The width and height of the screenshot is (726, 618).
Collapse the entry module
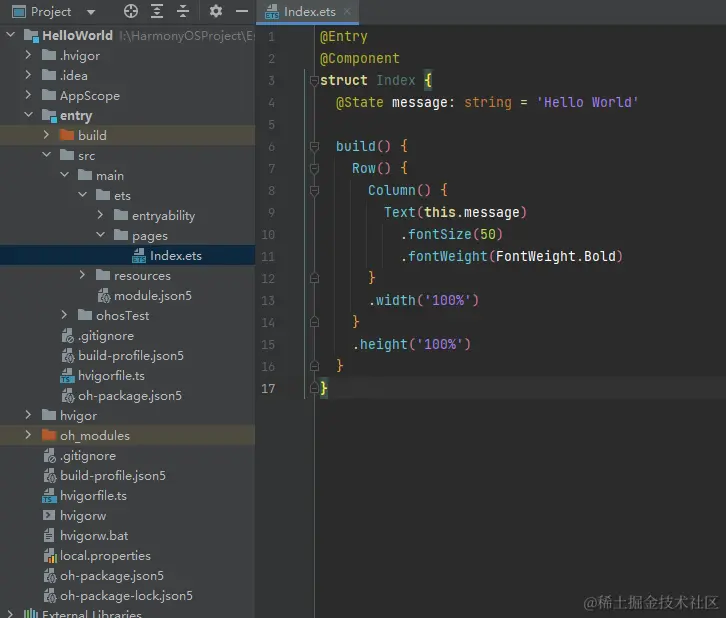[28, 114]
